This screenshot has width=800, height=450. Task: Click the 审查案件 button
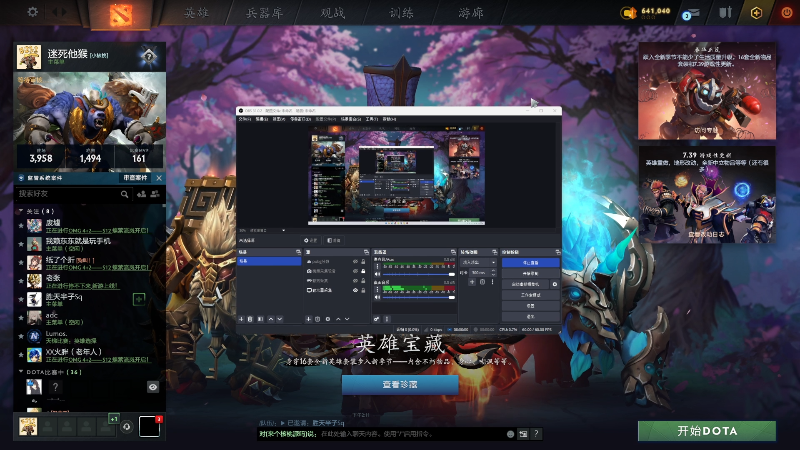pos(135,178)
